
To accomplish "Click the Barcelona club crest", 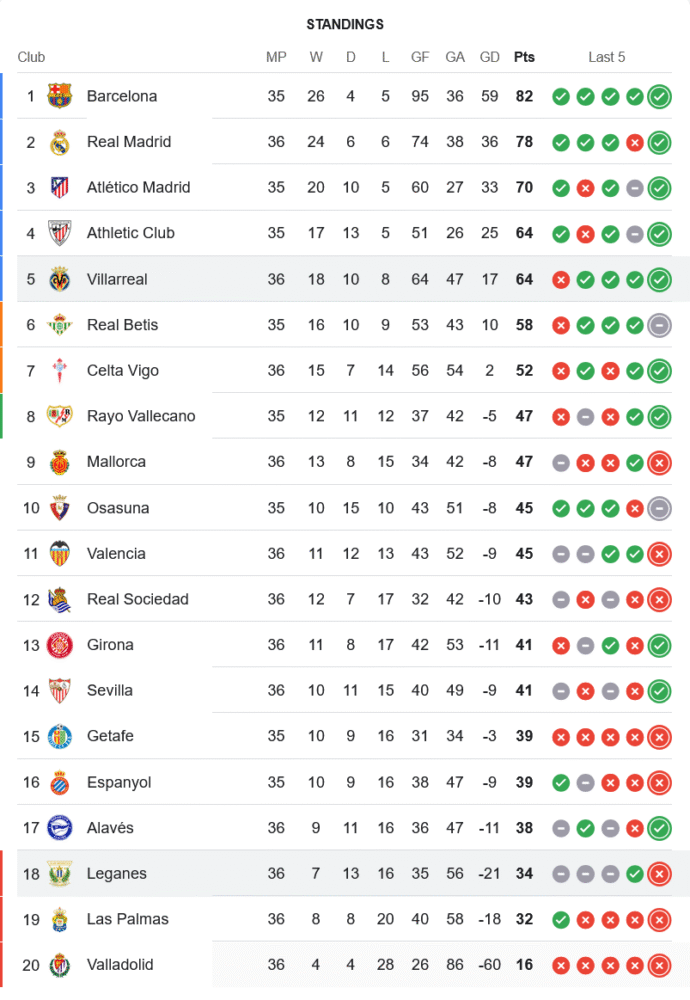I will (x=60, y=96).
